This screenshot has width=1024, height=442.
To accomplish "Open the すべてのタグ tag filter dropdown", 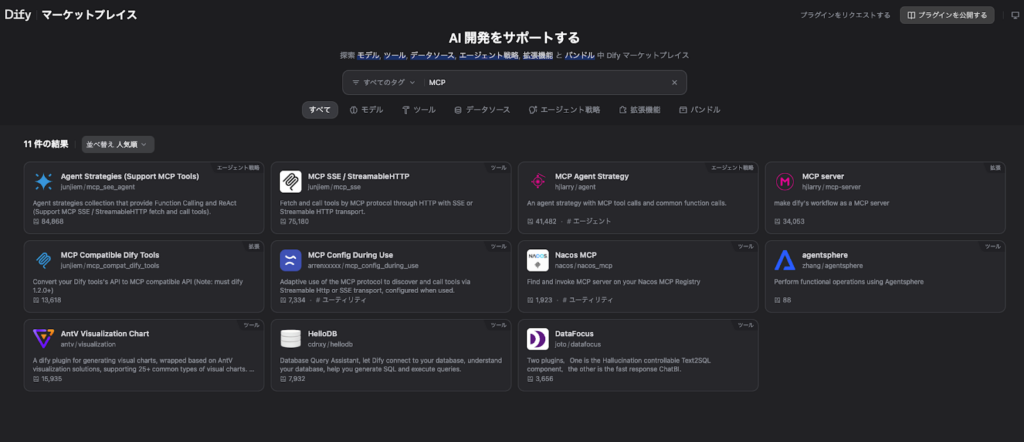I will point(384,82).
